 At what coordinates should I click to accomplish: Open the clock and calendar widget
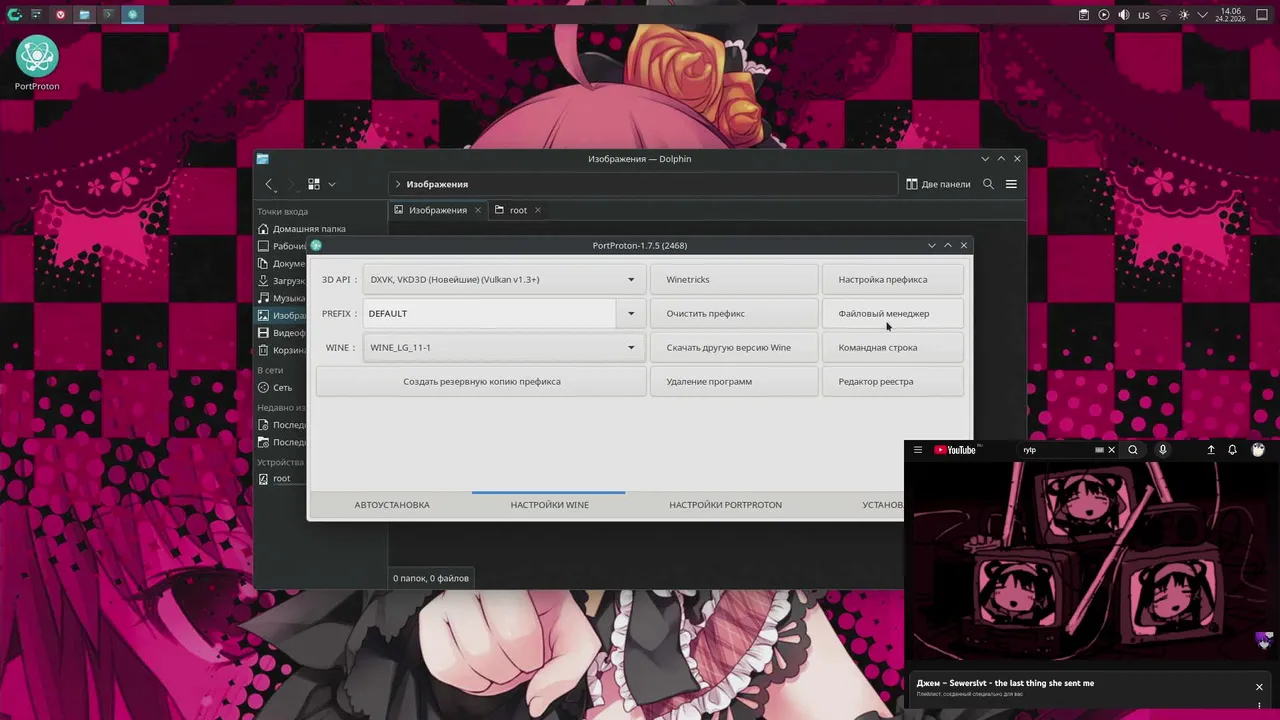pyautogui.click(x=1230, y=15)
